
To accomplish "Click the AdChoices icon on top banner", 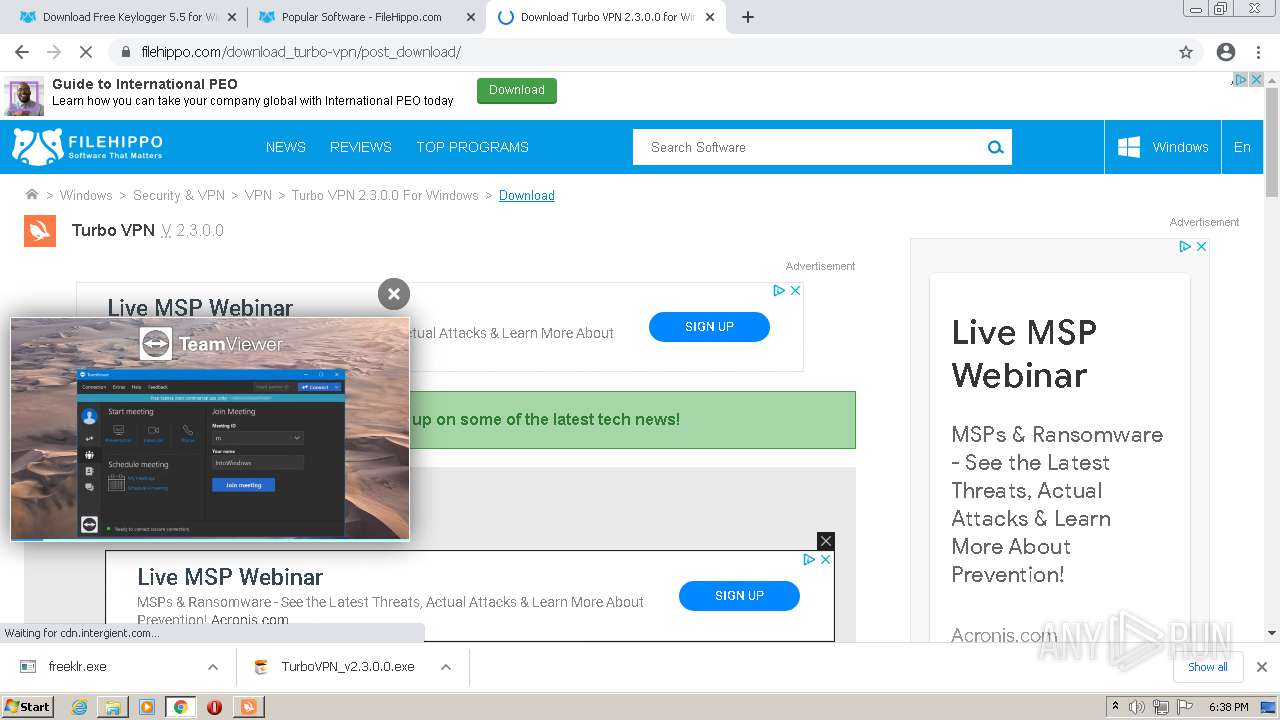I will [x=1240, y=79].
